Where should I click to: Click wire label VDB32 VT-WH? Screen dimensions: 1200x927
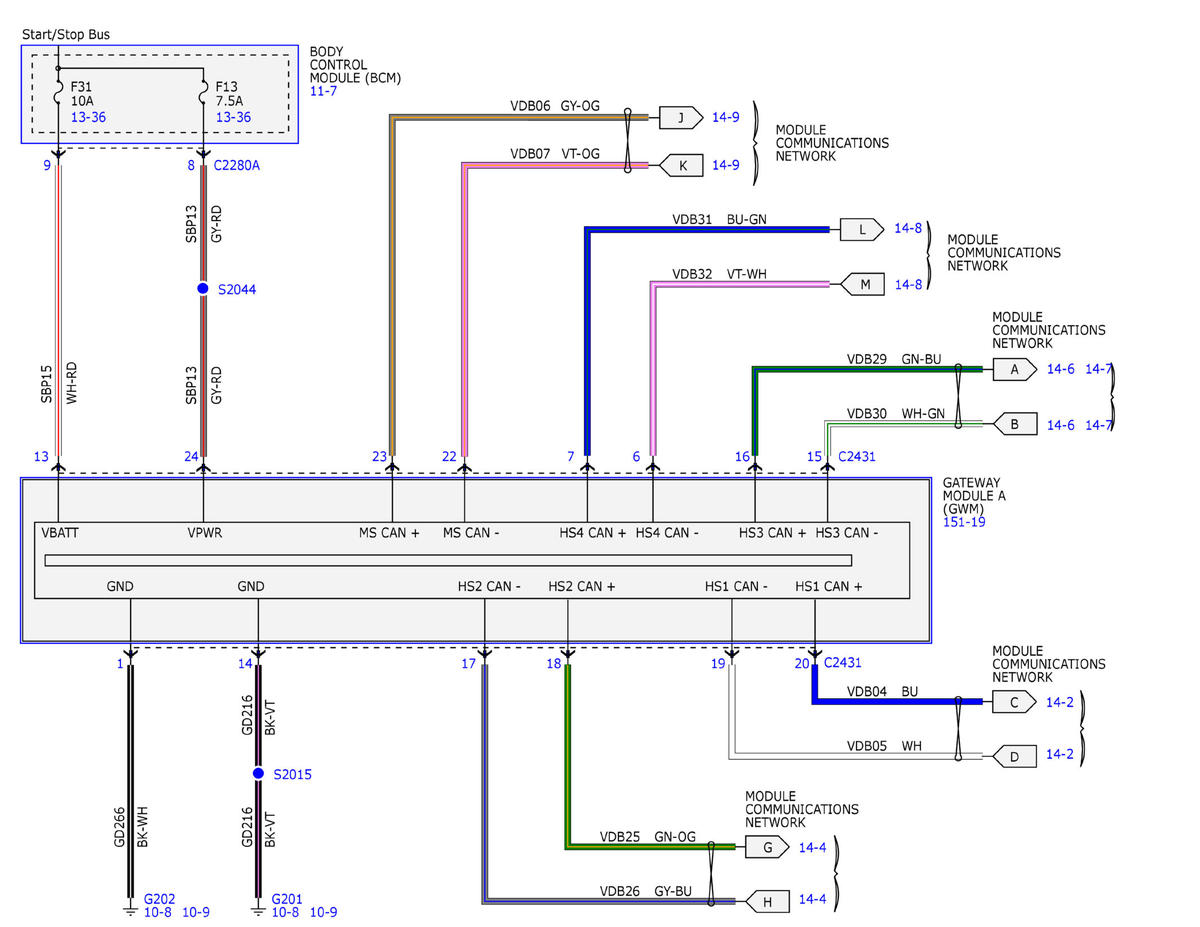[x=720, y=273]
